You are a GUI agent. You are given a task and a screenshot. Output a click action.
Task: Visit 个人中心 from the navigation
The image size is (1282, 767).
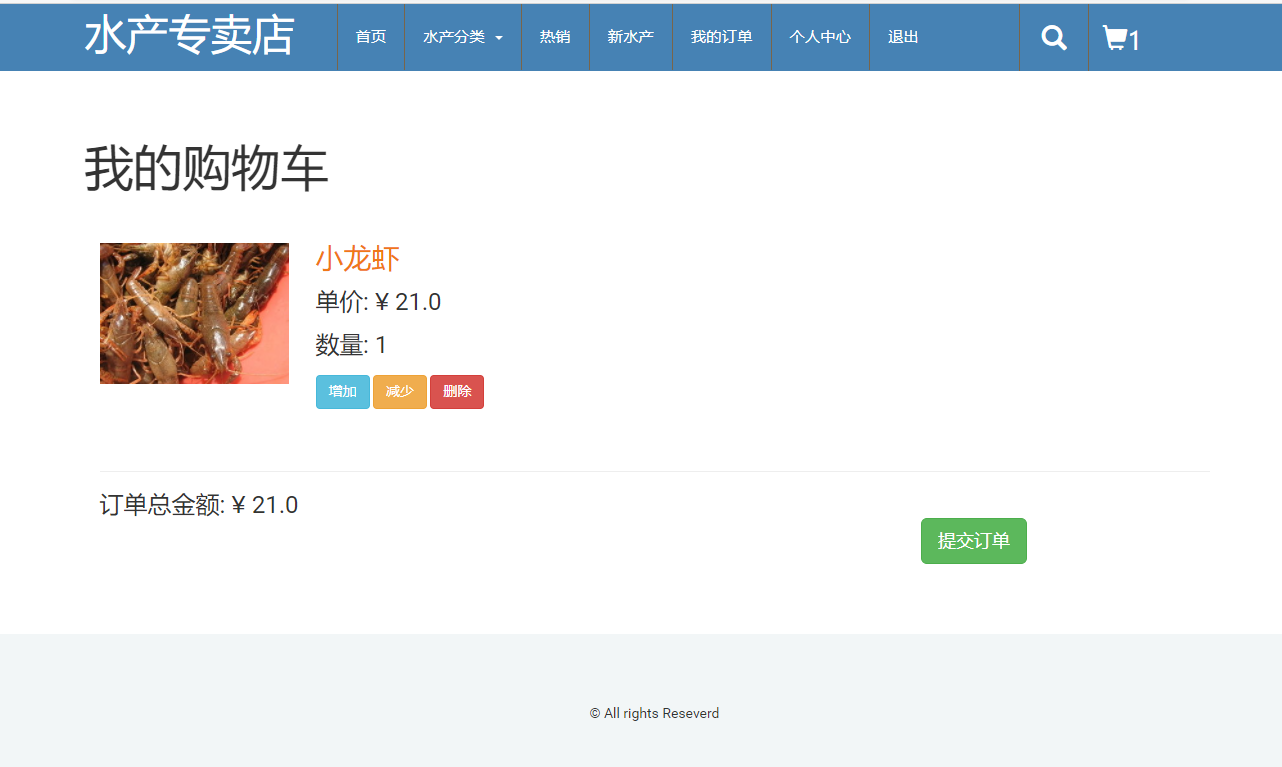point(820,37)
